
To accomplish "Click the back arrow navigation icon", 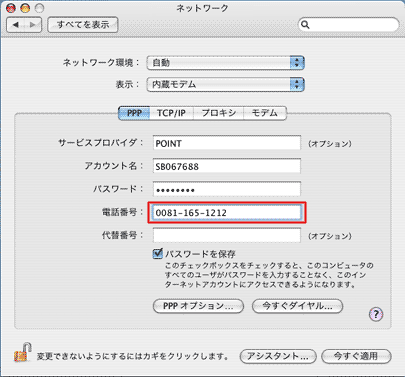I will [16, 25].
